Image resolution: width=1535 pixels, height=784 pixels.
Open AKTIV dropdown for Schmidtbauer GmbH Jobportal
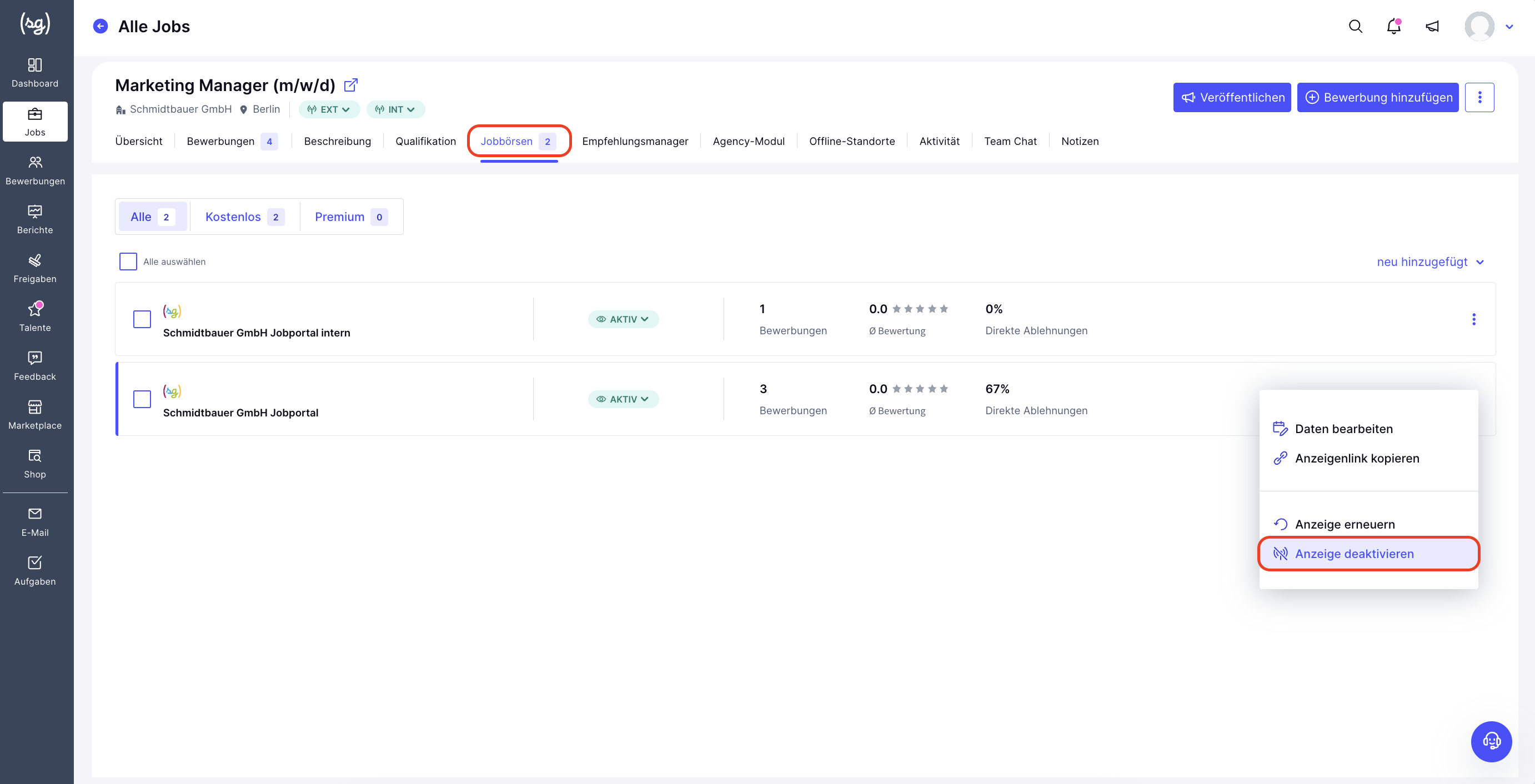coord(623,399)
